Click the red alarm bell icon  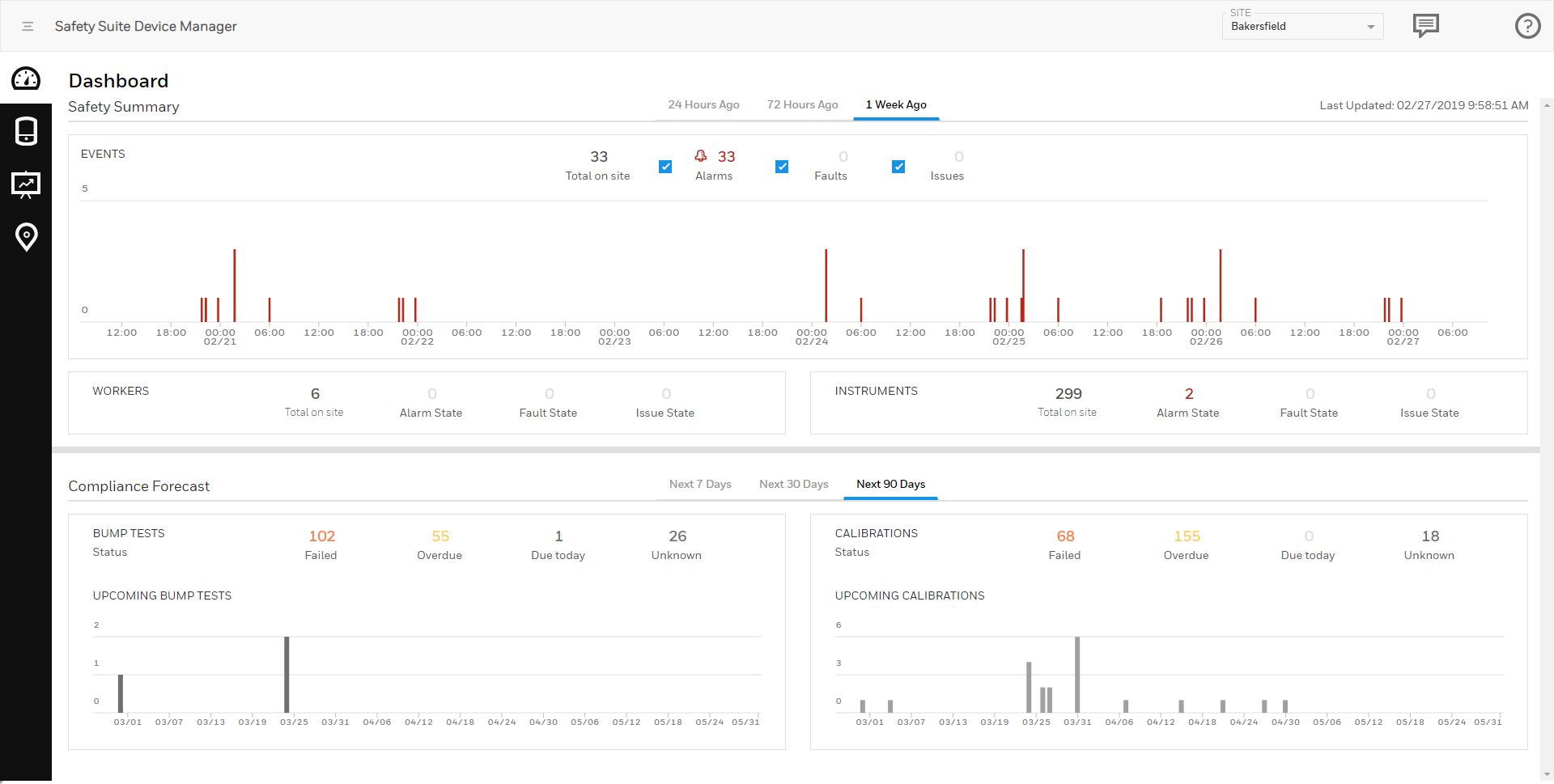(x=701, y=156)
